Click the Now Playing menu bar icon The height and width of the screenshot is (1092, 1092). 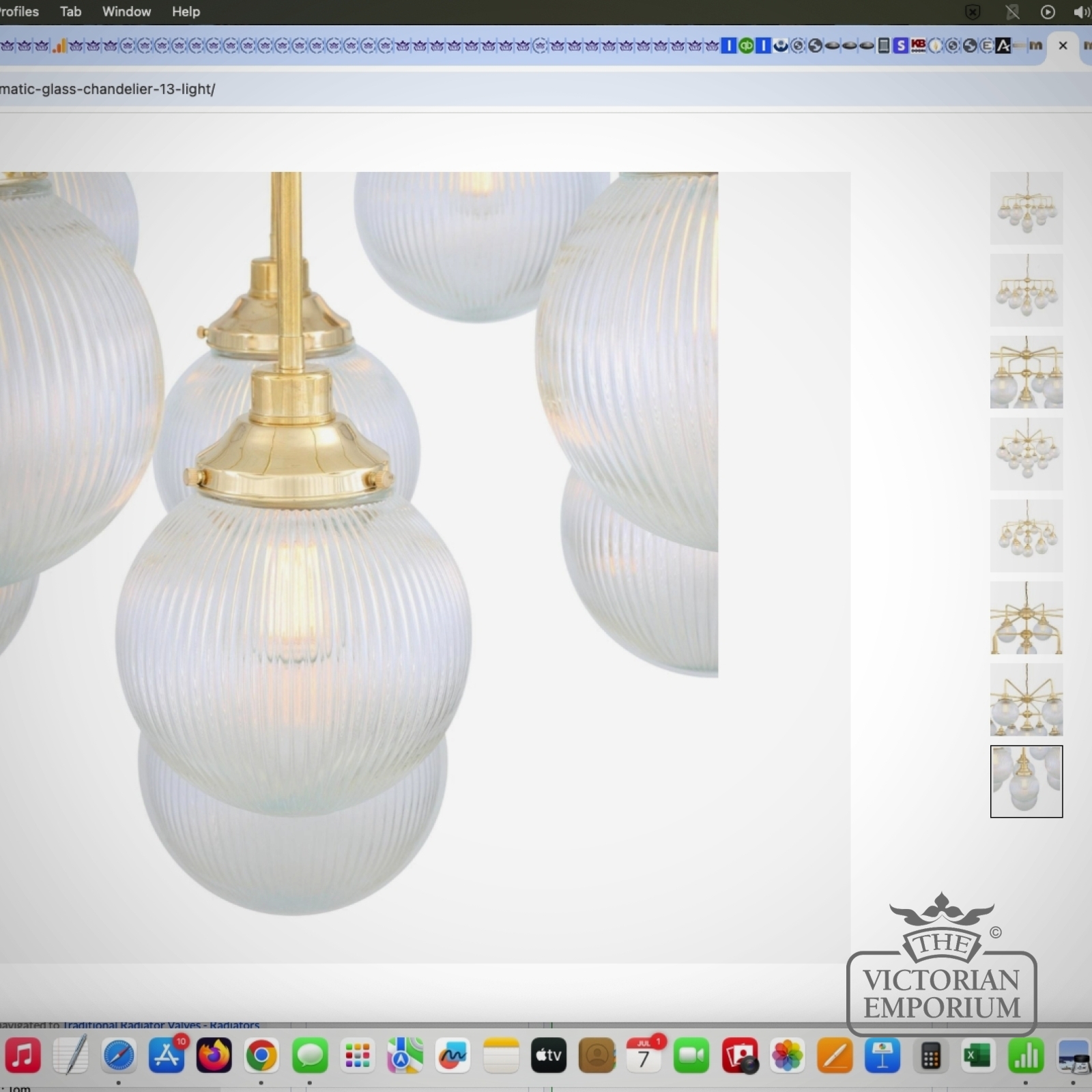pyautogui.click(x=1047, y=12)
